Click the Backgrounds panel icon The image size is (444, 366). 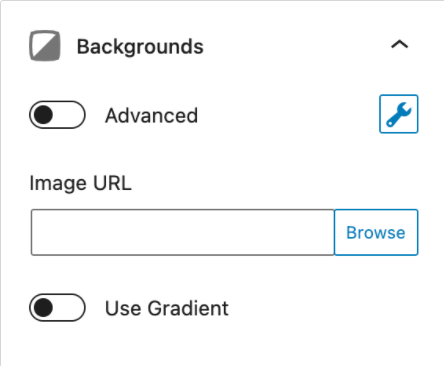[45, 46]
